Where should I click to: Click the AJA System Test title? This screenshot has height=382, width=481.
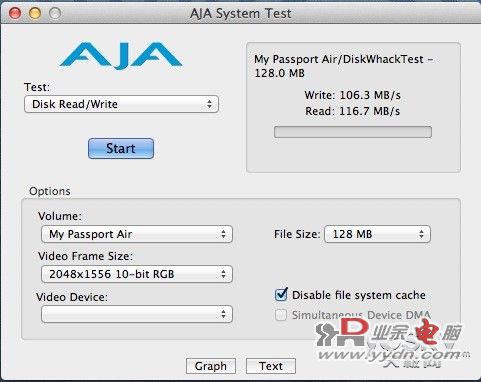241,13
